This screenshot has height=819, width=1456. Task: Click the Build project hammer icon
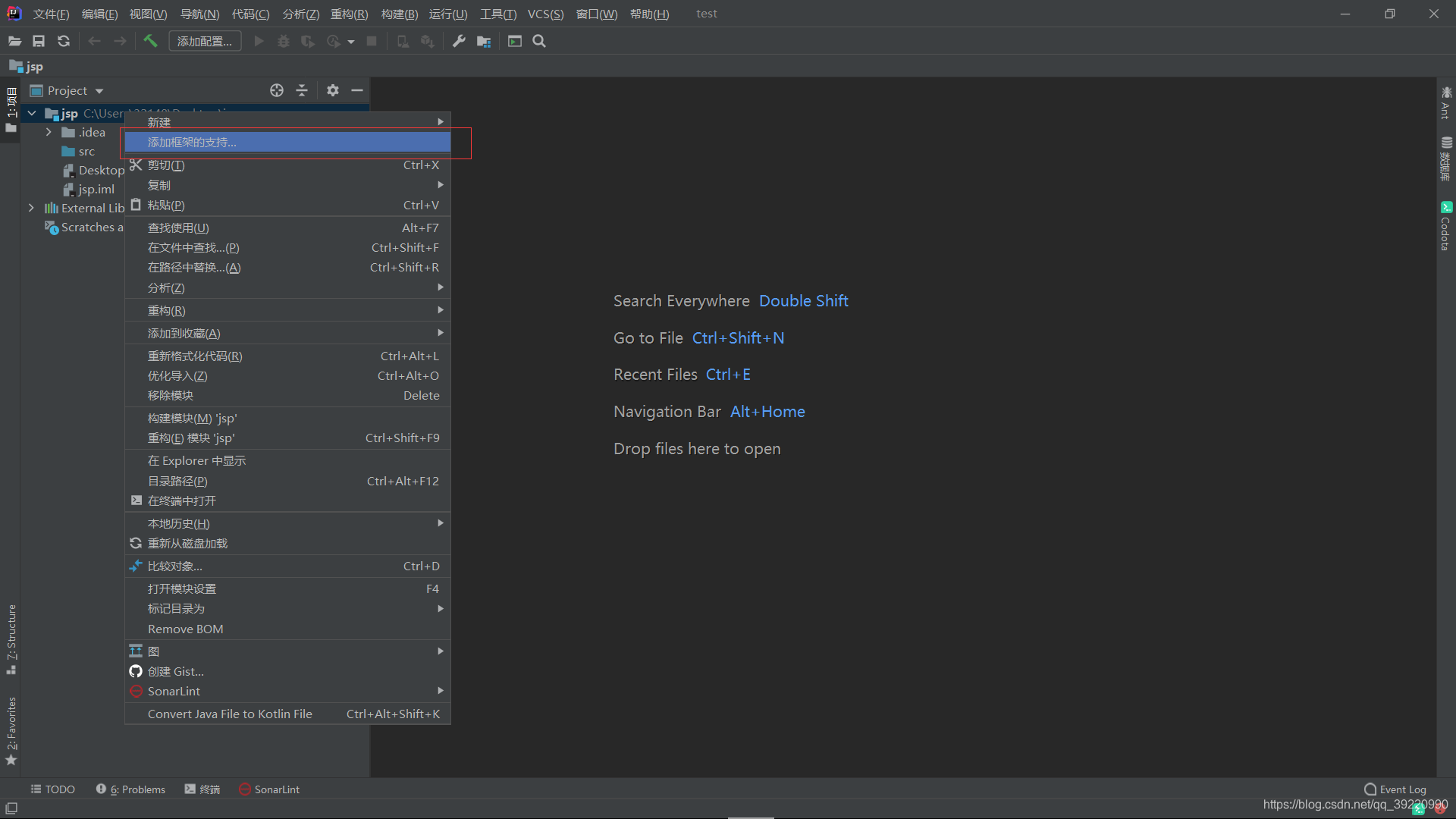150,41
